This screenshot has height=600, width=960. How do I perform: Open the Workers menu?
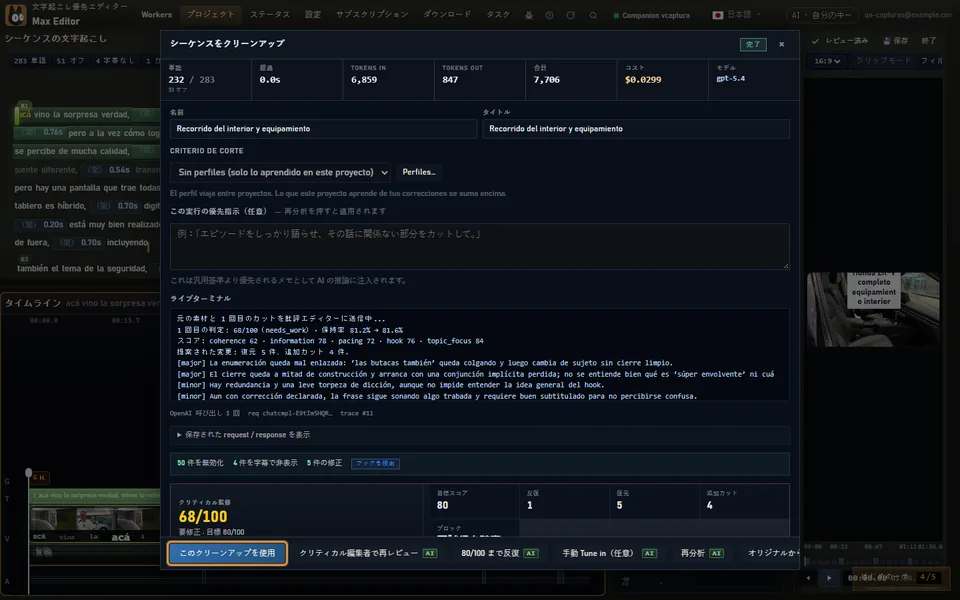pos(156,15)
